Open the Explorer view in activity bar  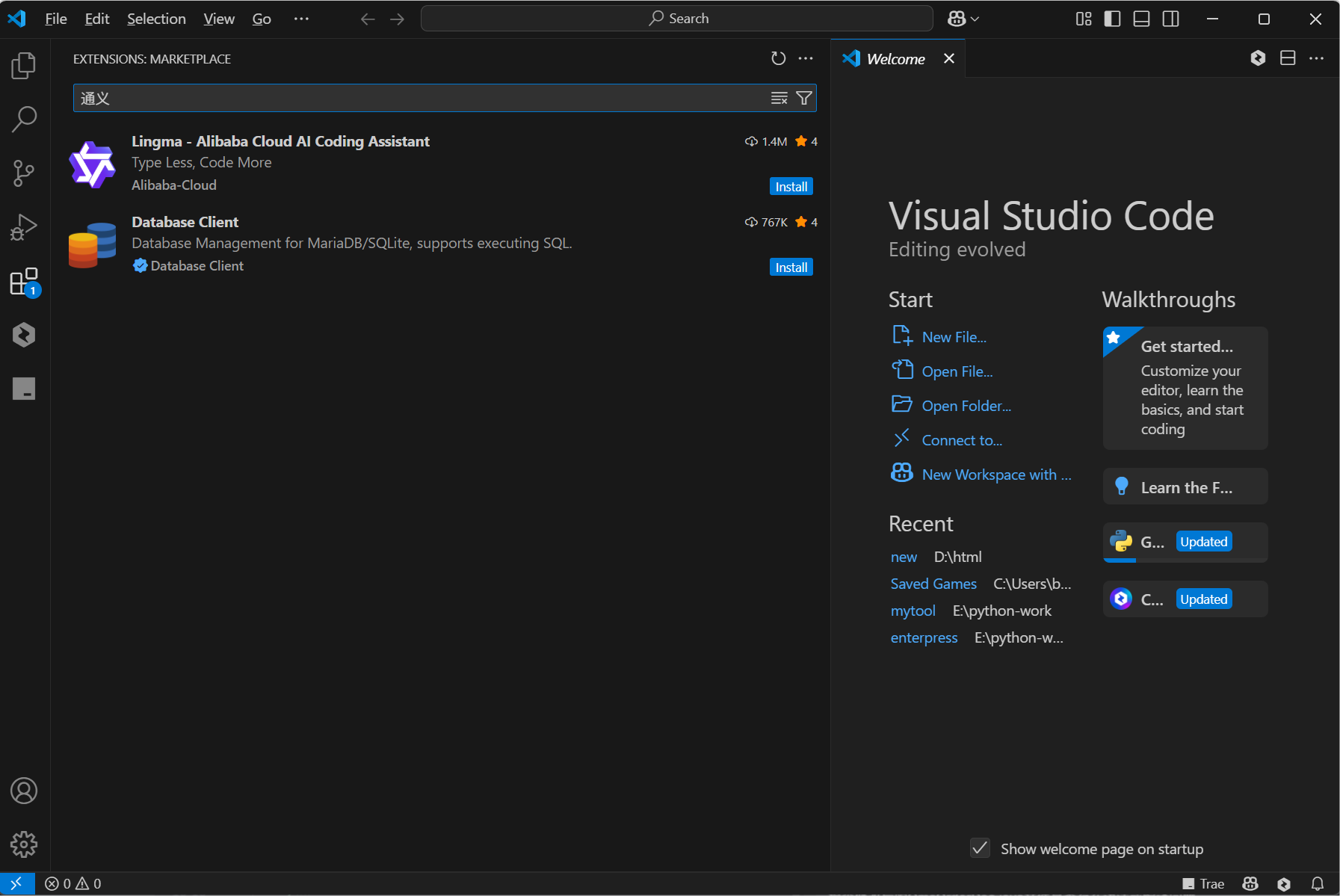24,66
